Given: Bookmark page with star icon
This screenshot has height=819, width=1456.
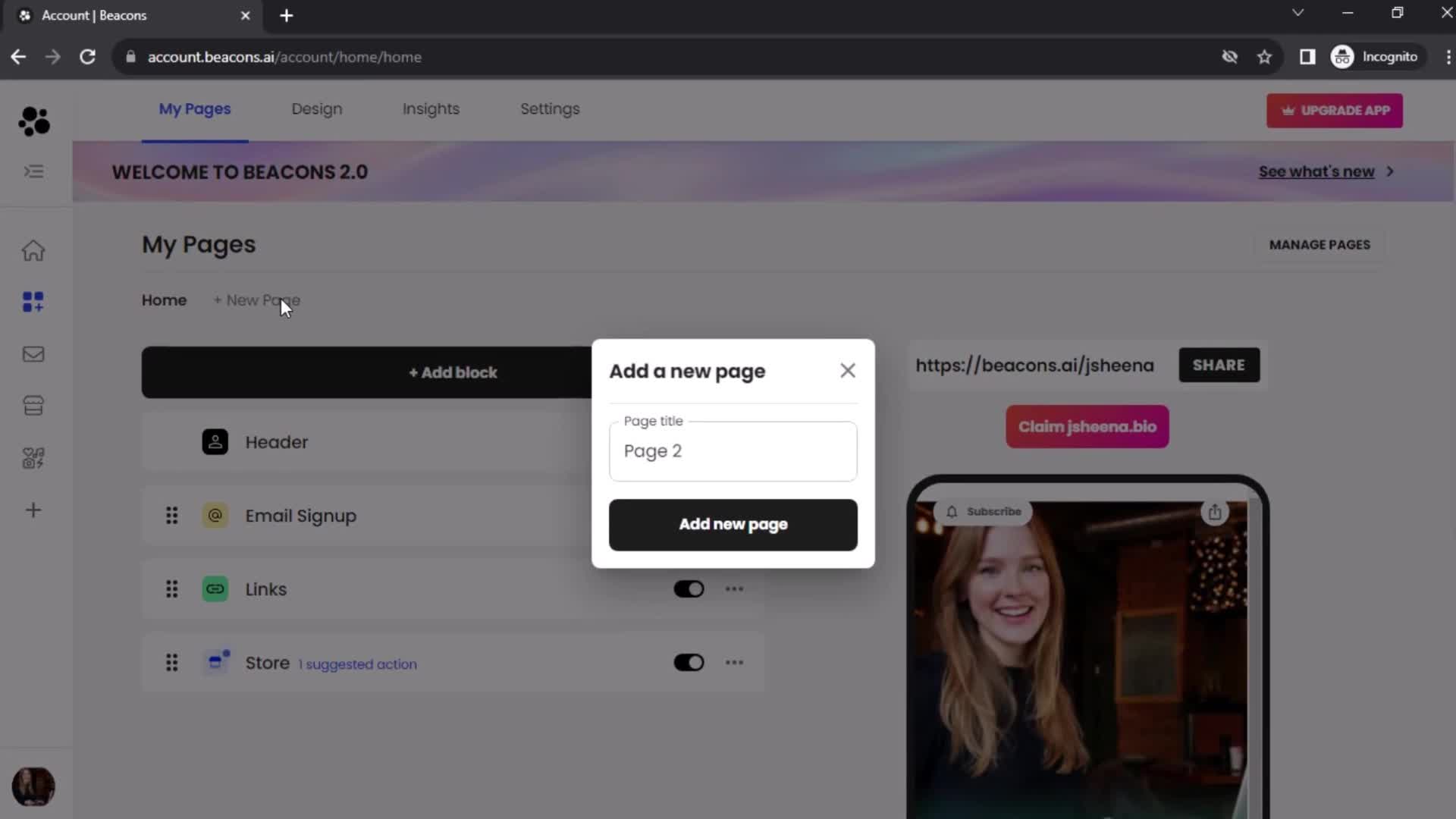Looking at the screenshot, I should coord(1264,57).
